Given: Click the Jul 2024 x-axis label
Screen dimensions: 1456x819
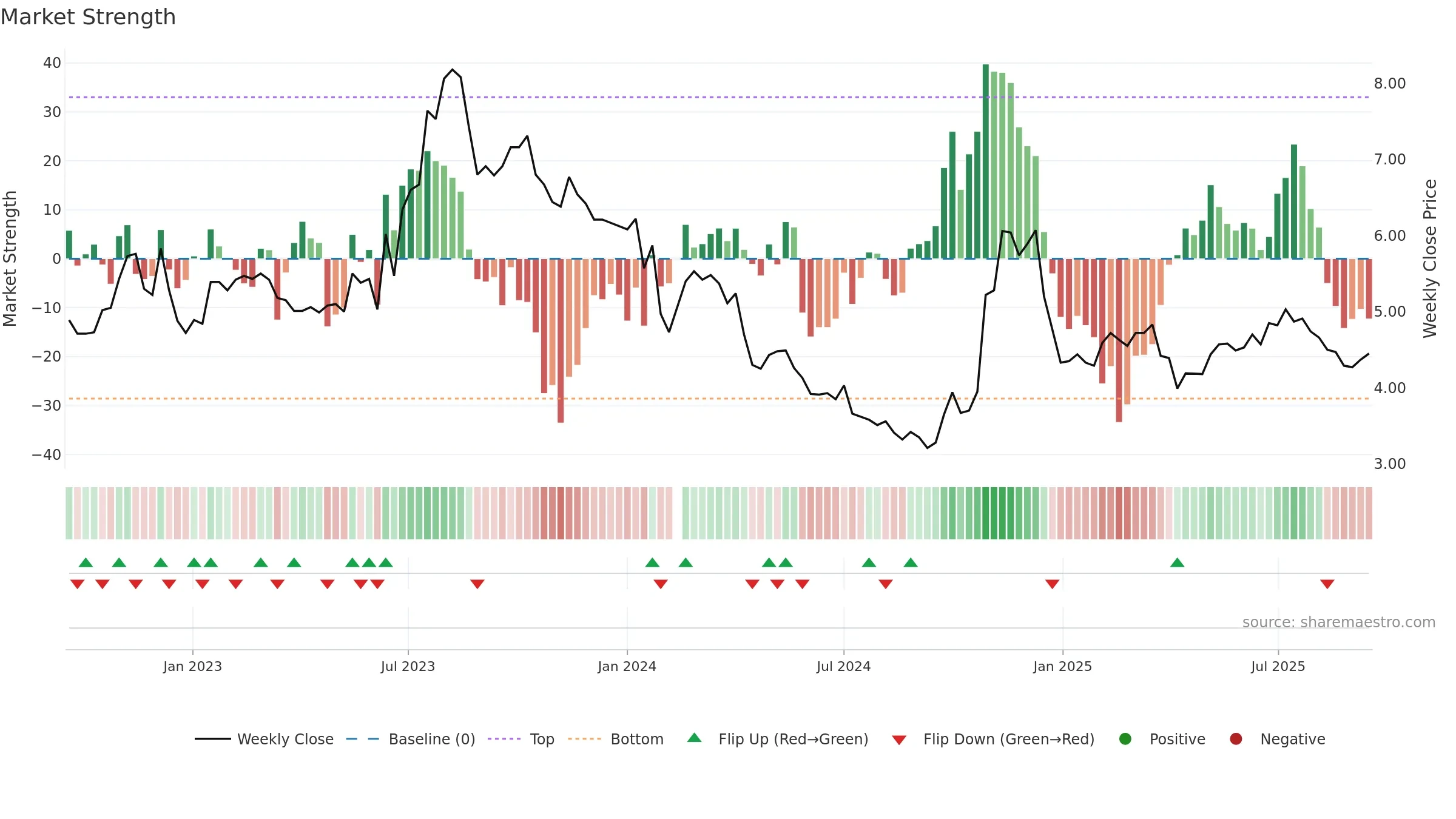Looking at the screenshot, I should (x=843, y=666).
